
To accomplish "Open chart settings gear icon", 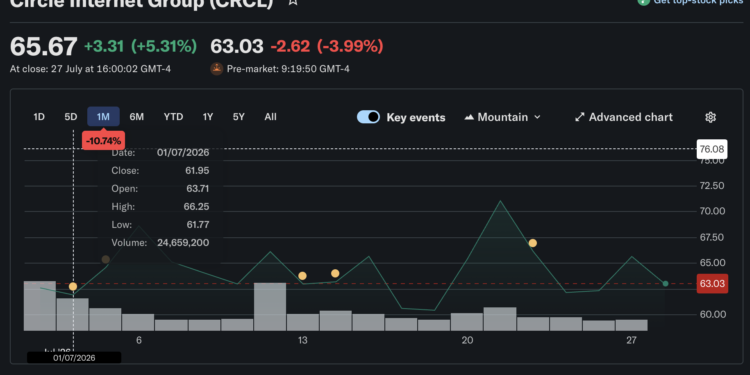I will pyautogui.click(x=710, y=117).
